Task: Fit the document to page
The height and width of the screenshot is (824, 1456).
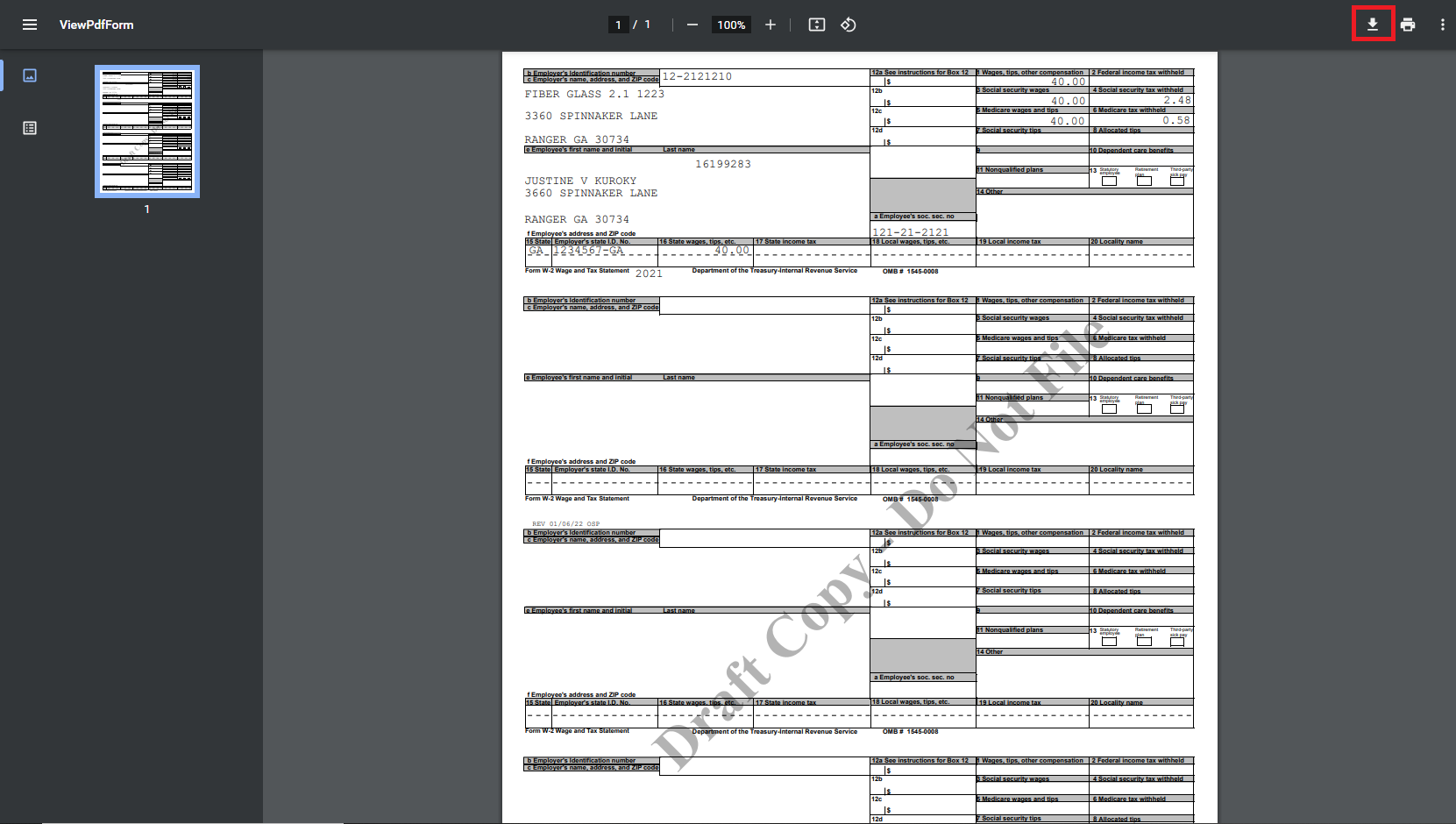Action: 817,25
